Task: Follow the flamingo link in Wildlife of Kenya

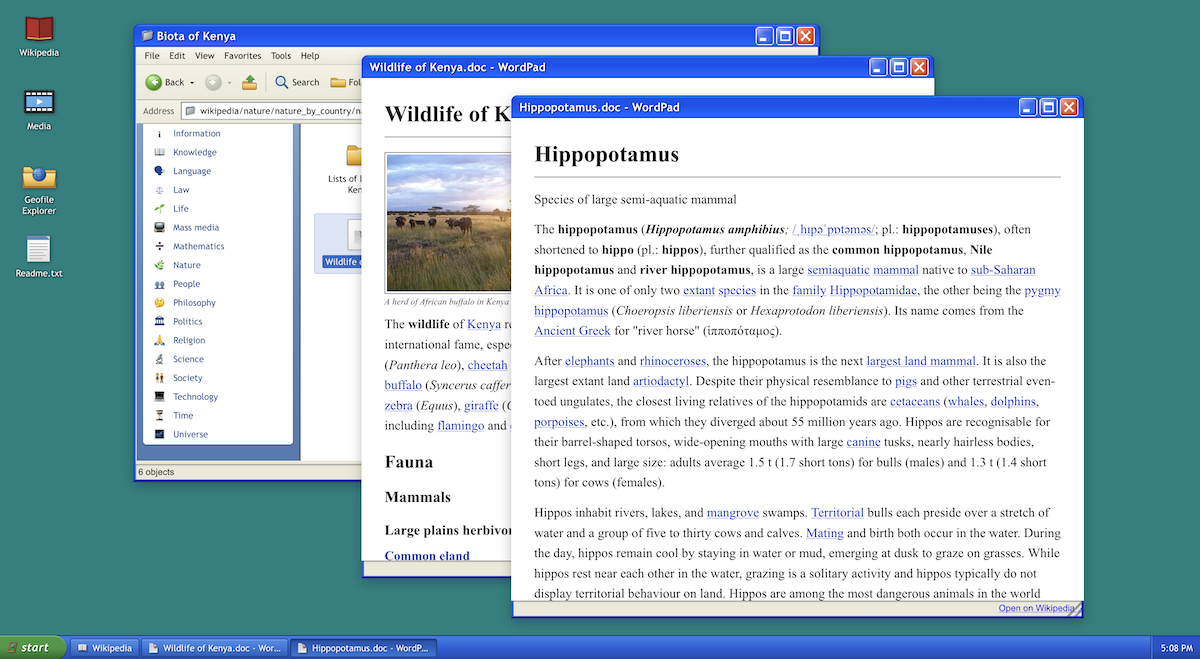Action: click(461, 425)
